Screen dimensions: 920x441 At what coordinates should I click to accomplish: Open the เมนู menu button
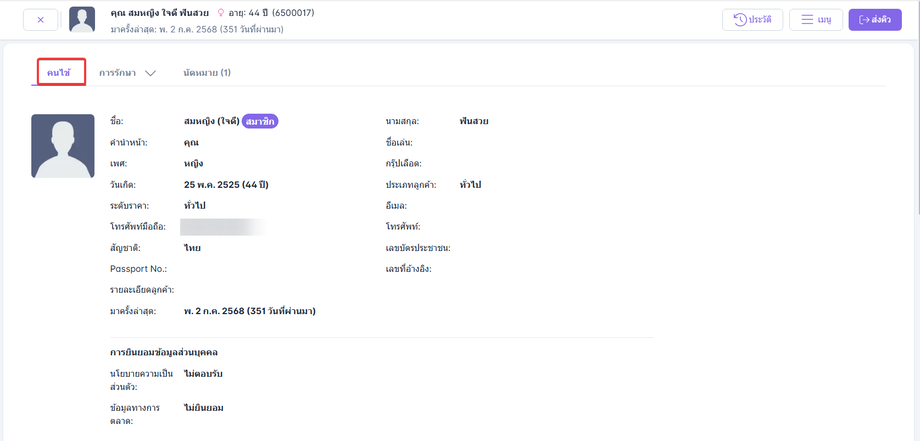click(816, 20)
